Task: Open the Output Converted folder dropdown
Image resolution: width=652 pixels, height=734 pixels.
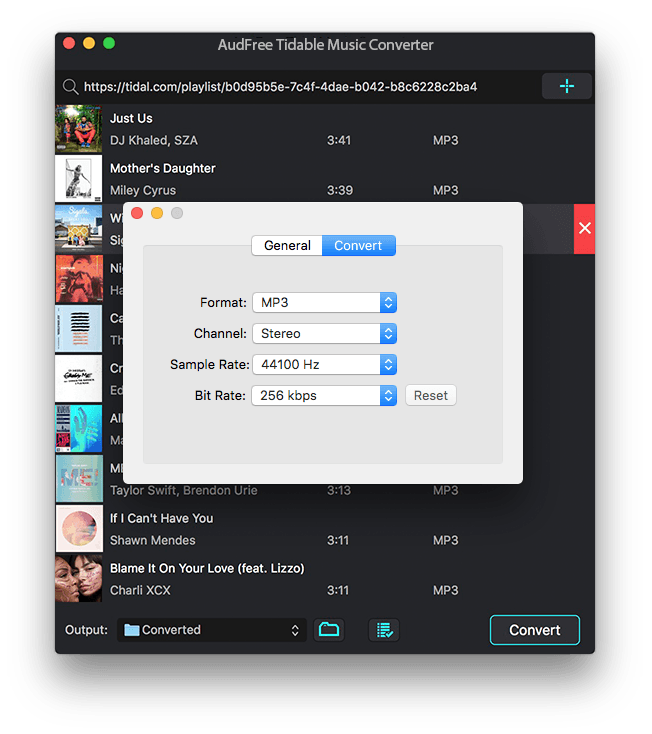Action: click(x=212, y=630)
